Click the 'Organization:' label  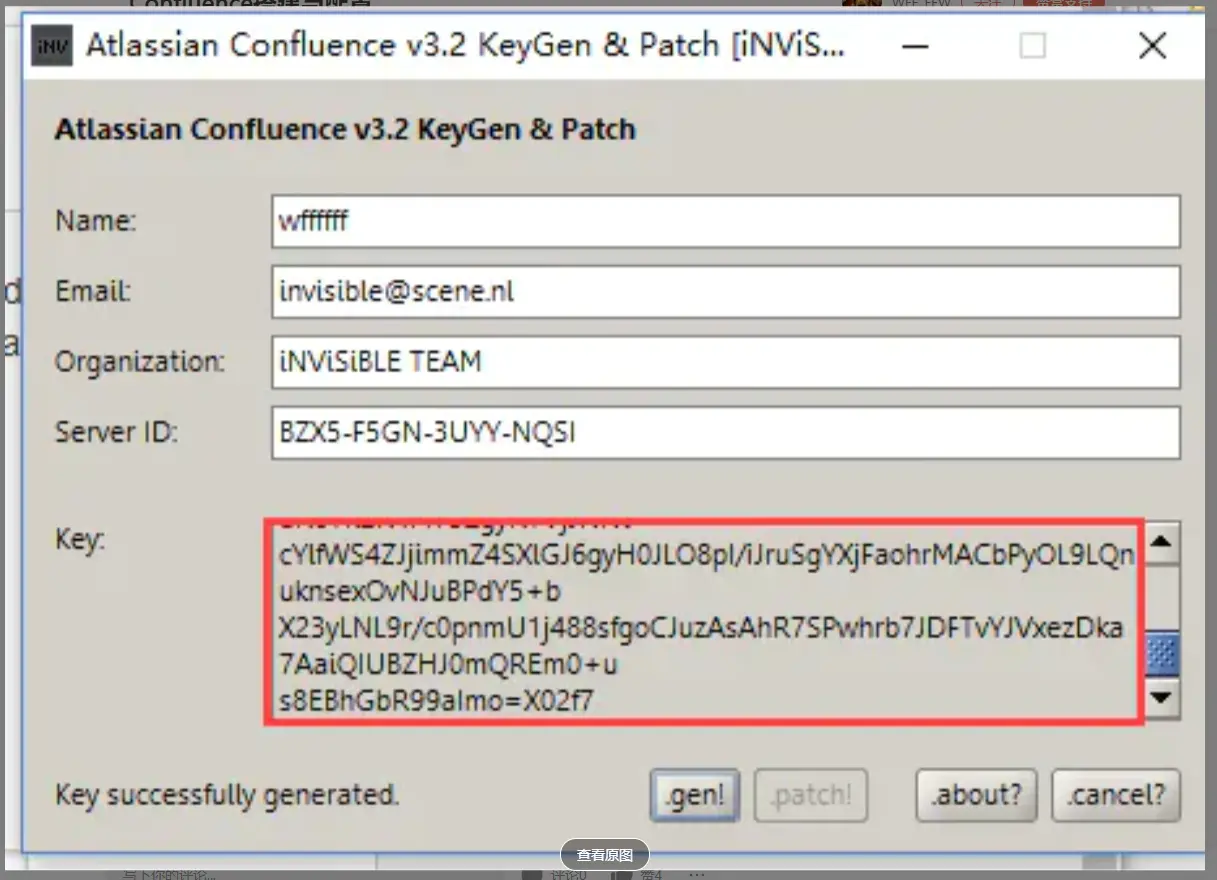(140, 362)
